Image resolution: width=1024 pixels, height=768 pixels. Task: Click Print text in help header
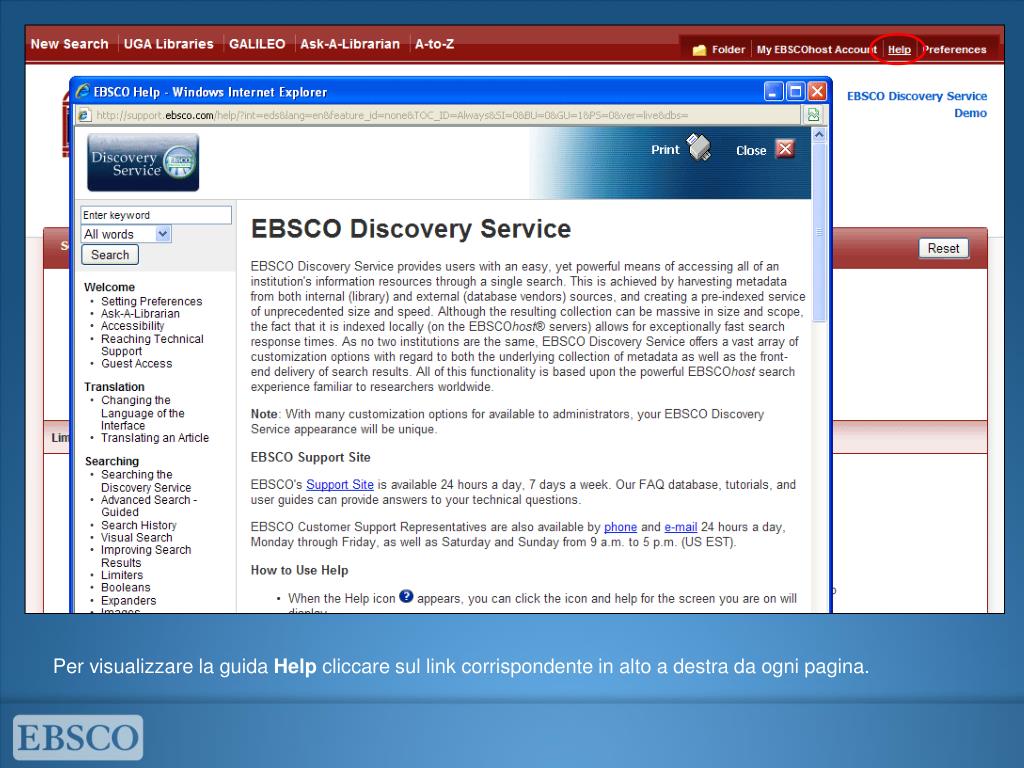click(665, 150)
